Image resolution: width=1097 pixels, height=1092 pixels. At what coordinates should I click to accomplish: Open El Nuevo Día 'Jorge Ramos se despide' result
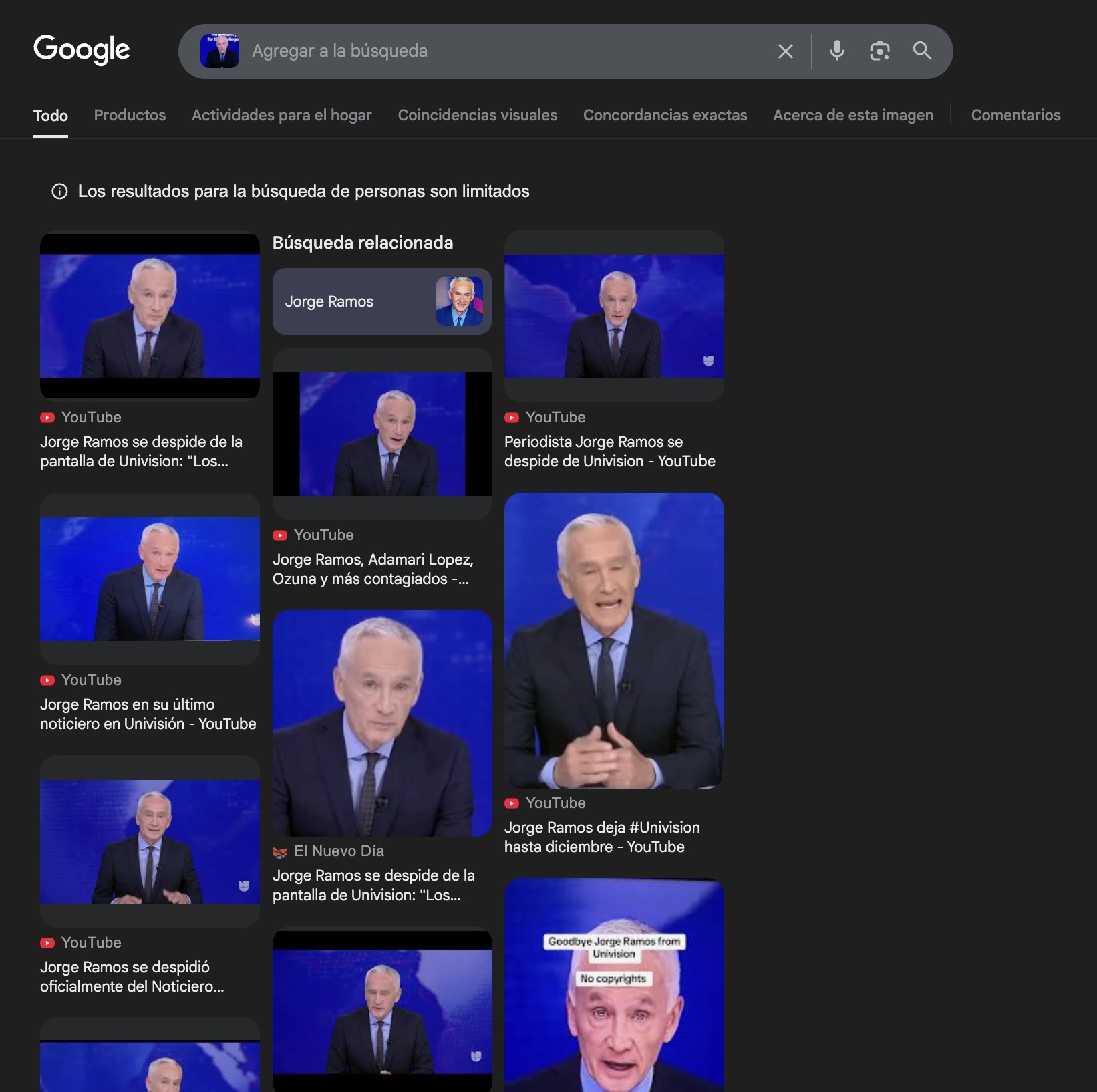click(x=373, y=885)
